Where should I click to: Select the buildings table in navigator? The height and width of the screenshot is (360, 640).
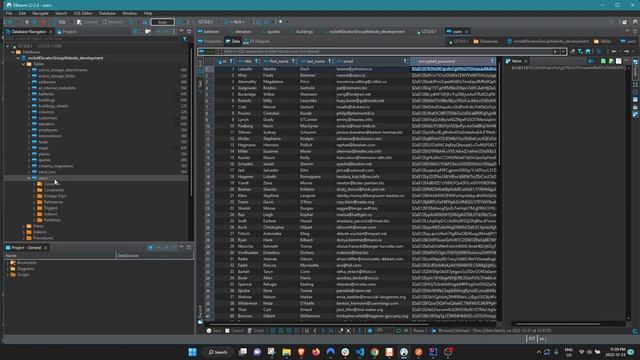click(47, 100)
